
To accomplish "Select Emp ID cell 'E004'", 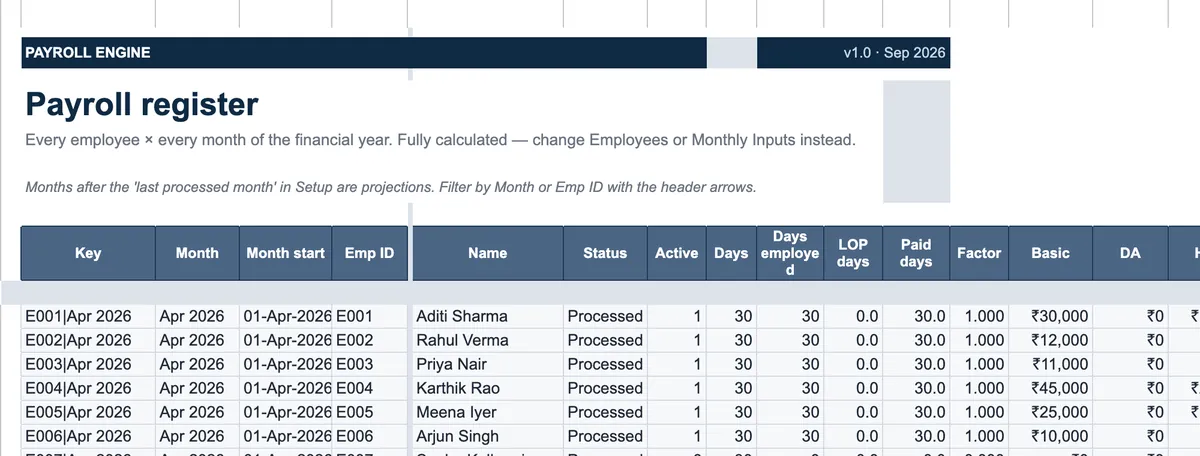I will click(x=369, y=388).
